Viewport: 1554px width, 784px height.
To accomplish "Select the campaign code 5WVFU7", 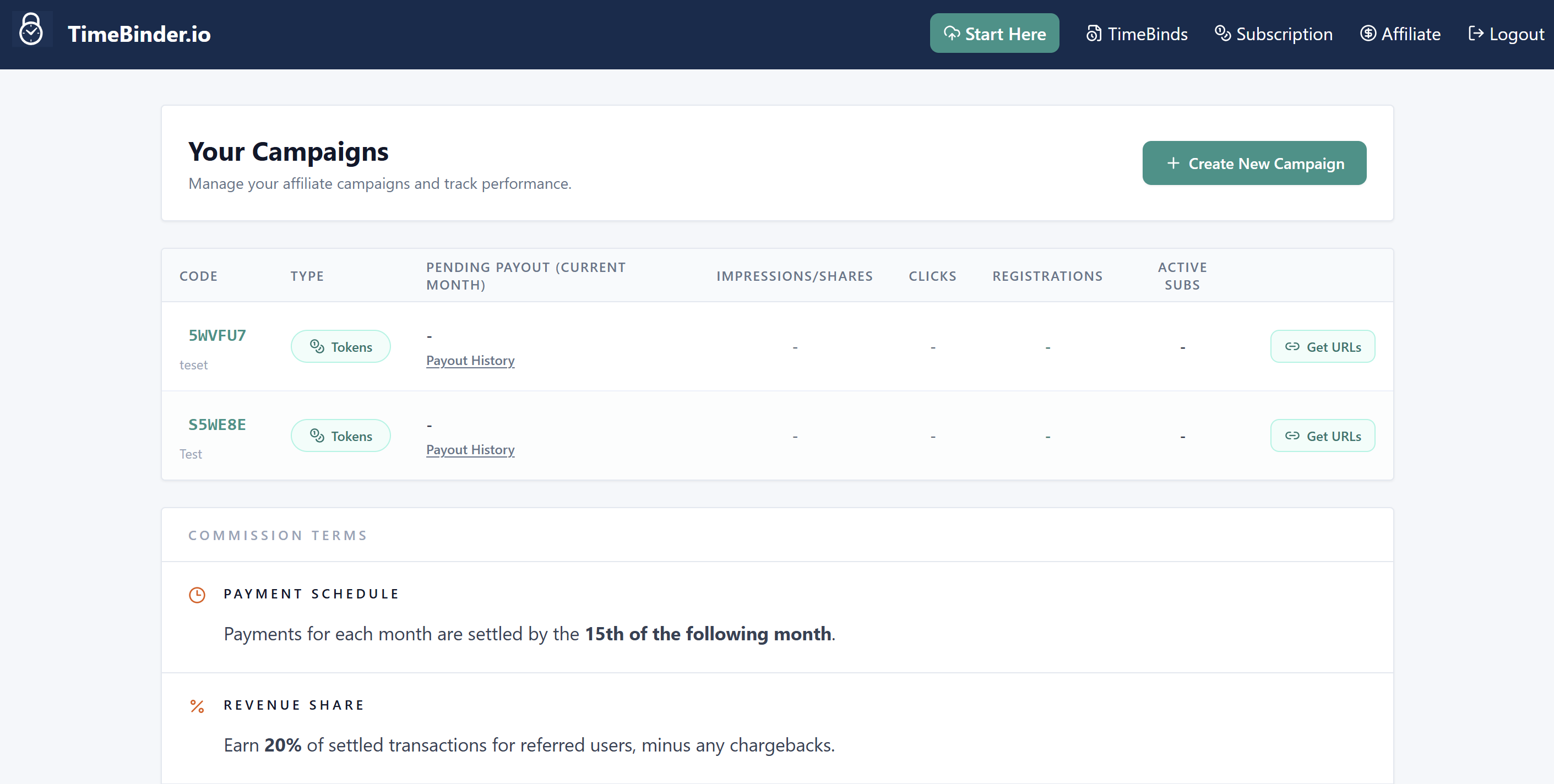I will tap(217, 335).
